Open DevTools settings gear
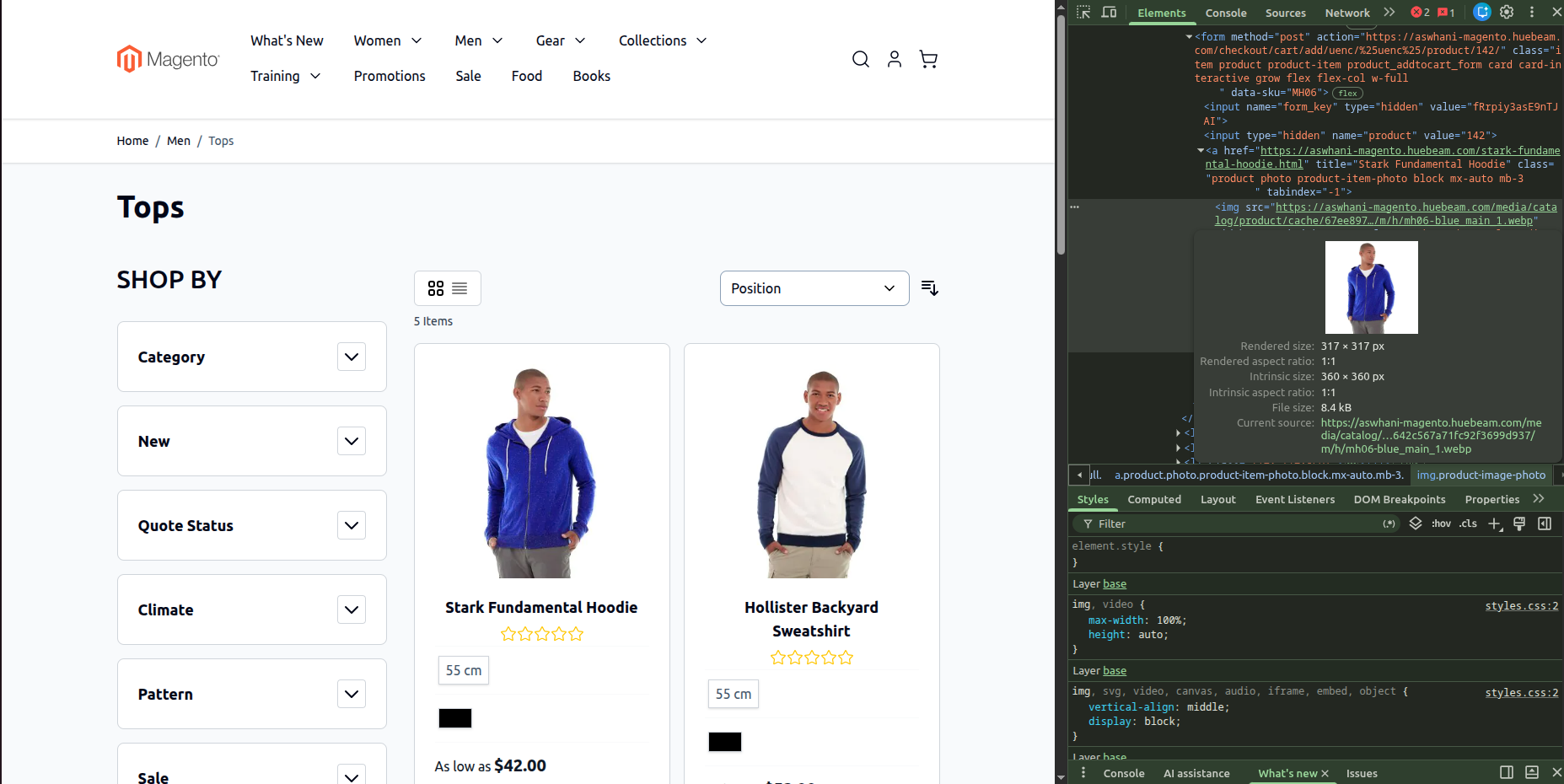This screenshot has width=1564, height=784. coord(1507,12)
